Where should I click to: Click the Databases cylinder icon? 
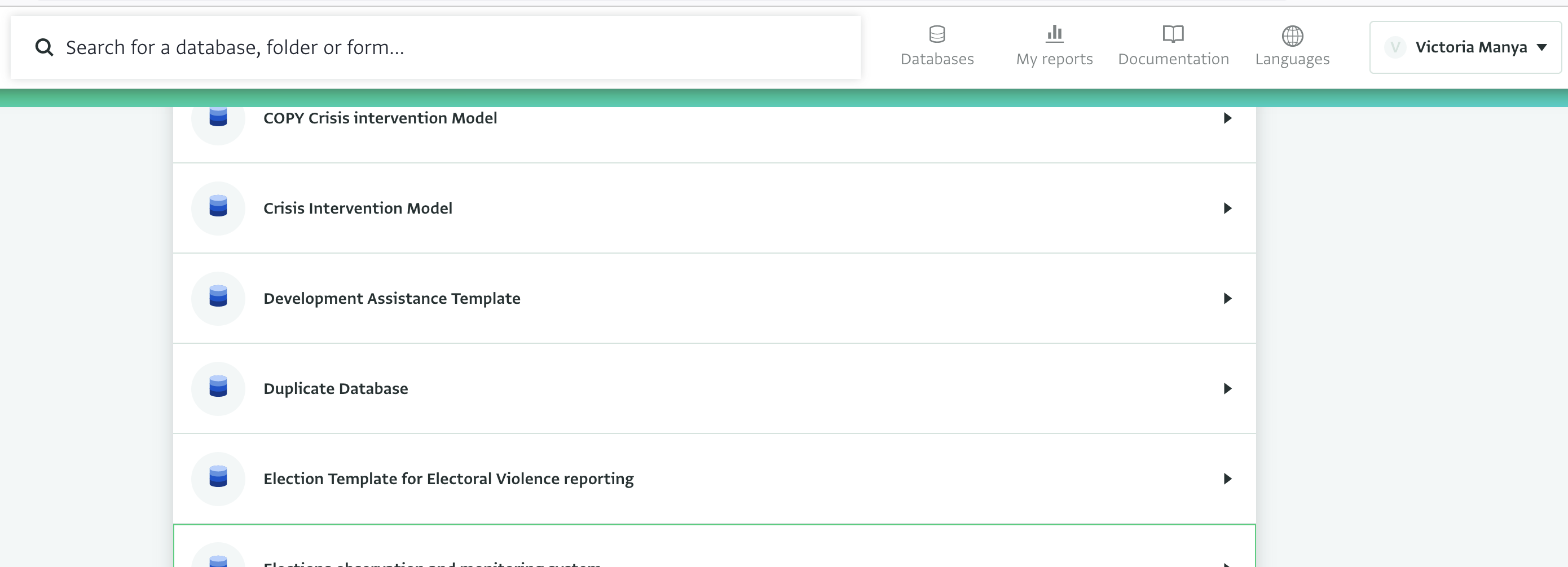coord(937,34)
